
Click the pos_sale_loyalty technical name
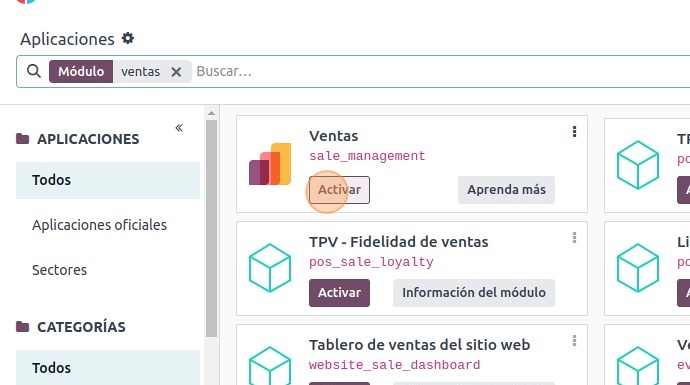coord(371,262)
